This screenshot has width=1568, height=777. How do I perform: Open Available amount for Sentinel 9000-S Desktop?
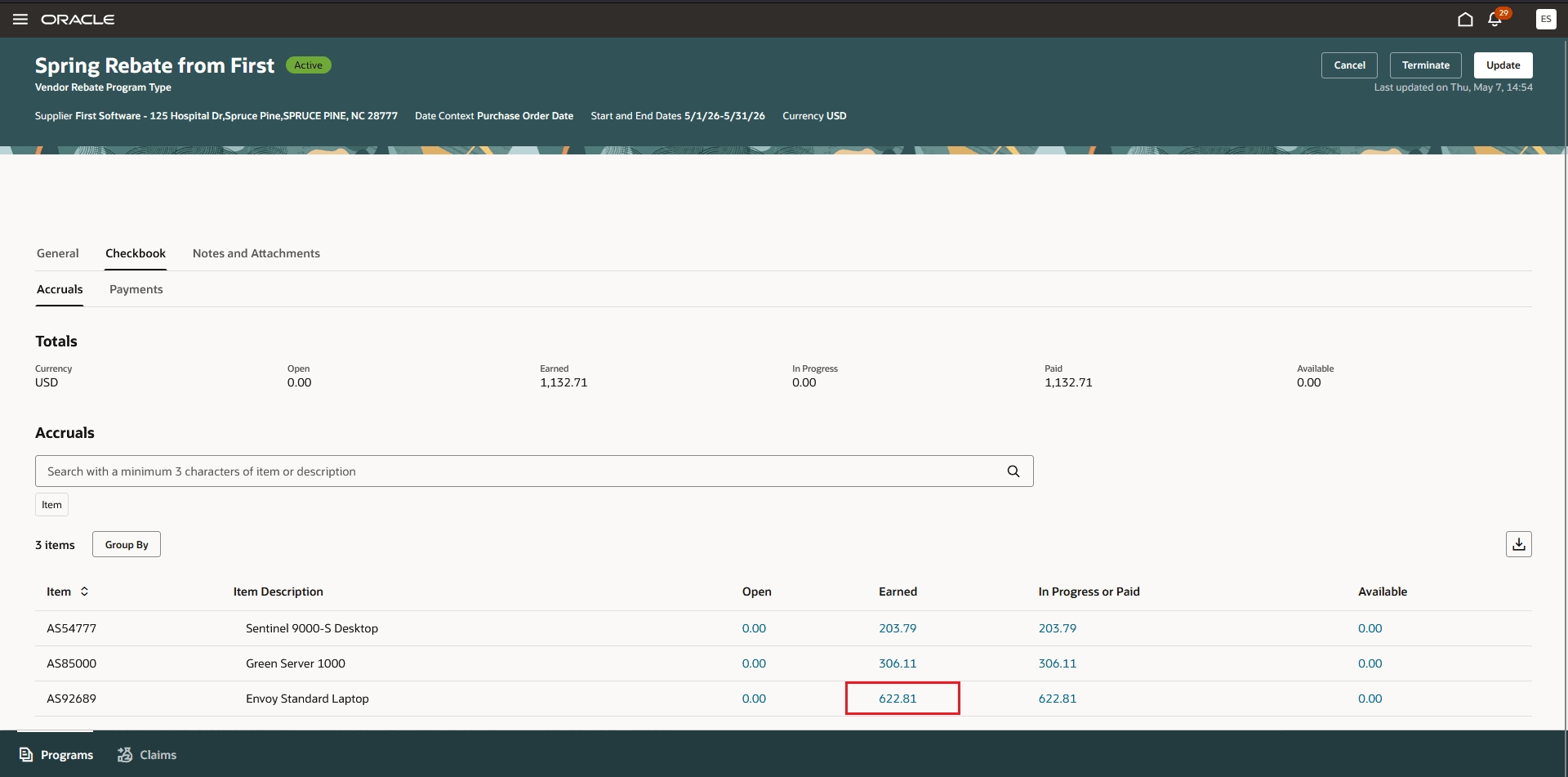click(x=1370, y=628)
